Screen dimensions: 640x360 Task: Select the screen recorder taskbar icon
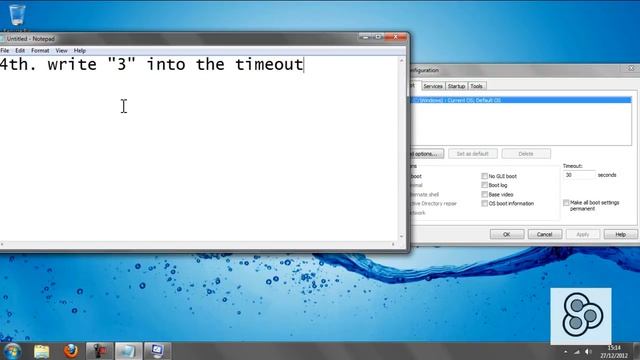(x=99, y=351)
